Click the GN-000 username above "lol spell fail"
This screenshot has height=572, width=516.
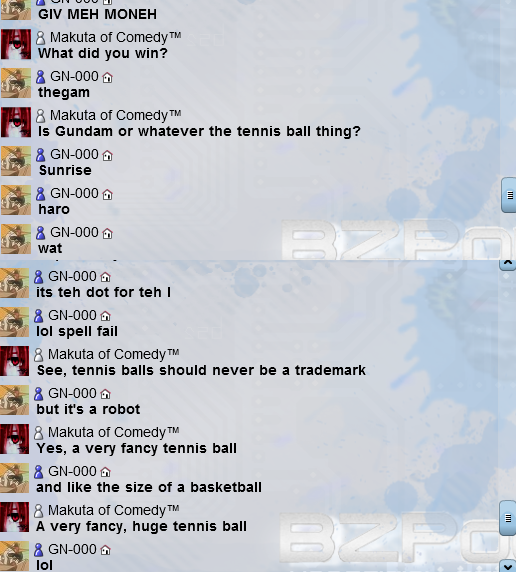tap(72, 315)
